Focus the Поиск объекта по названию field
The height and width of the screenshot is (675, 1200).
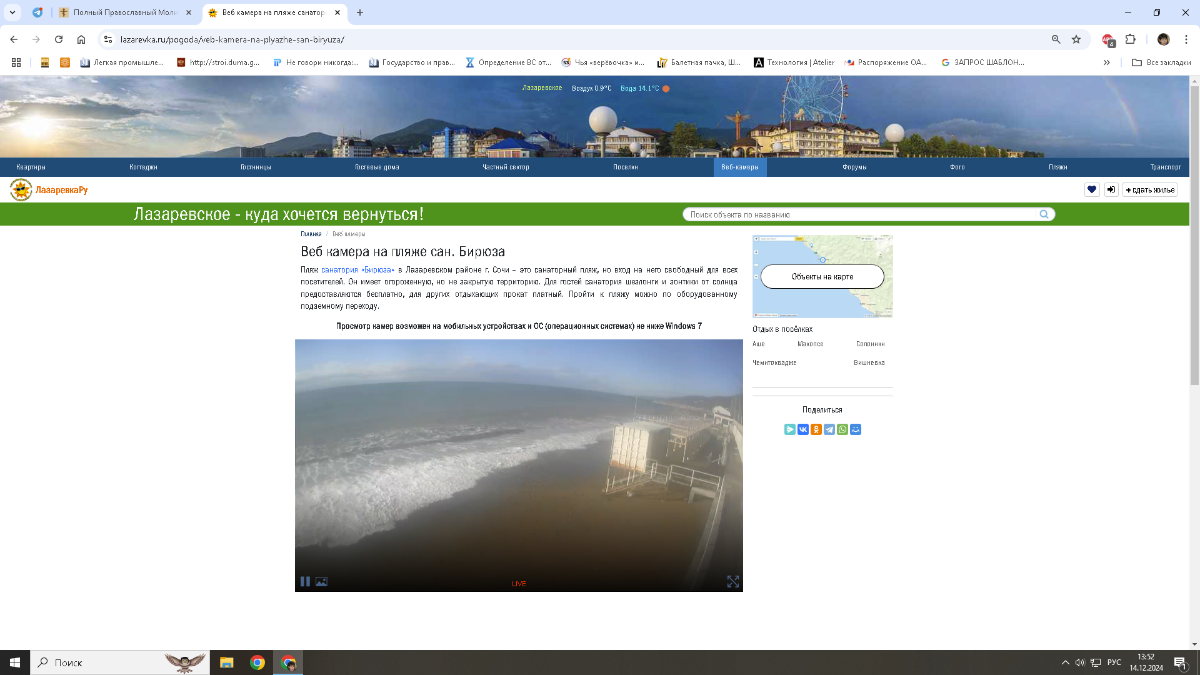(x=860, y=214)
